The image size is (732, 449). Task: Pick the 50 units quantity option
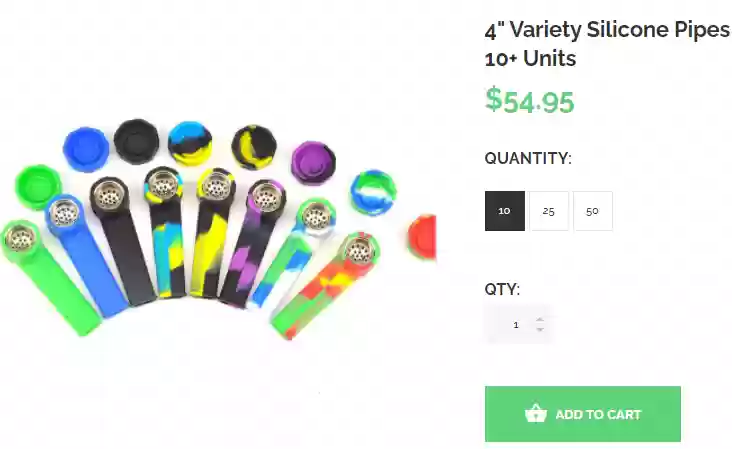coord(593,210)
